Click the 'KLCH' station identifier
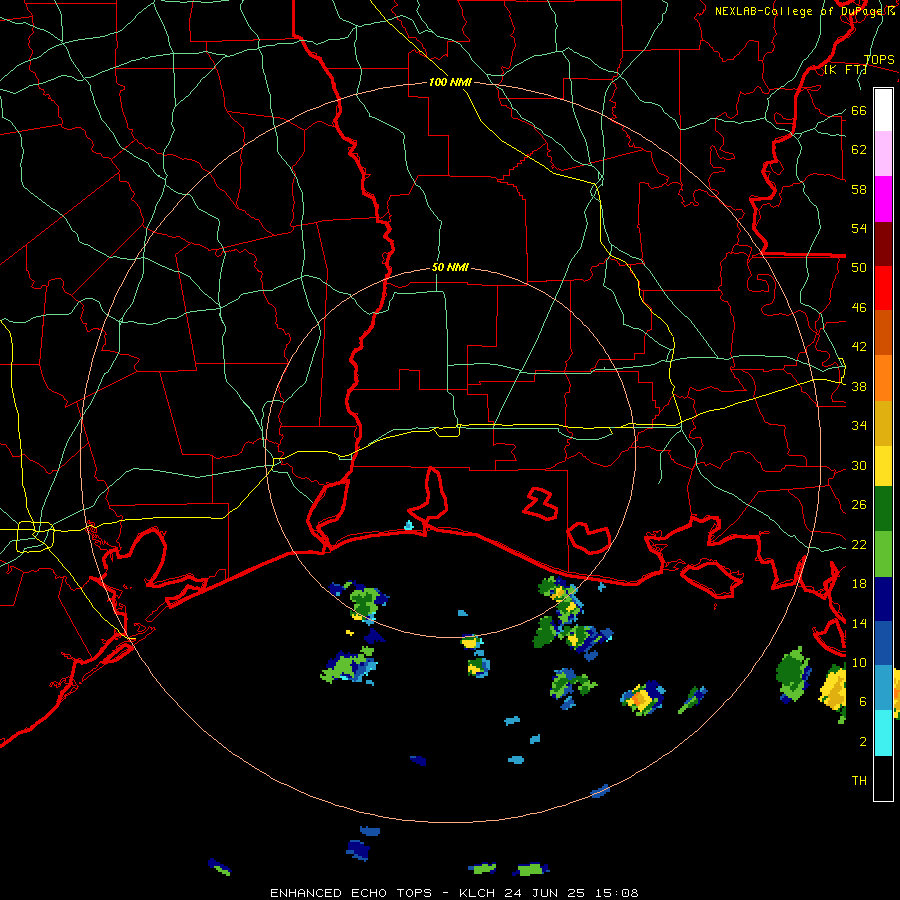Screen dimensions: 900x900 478,893
